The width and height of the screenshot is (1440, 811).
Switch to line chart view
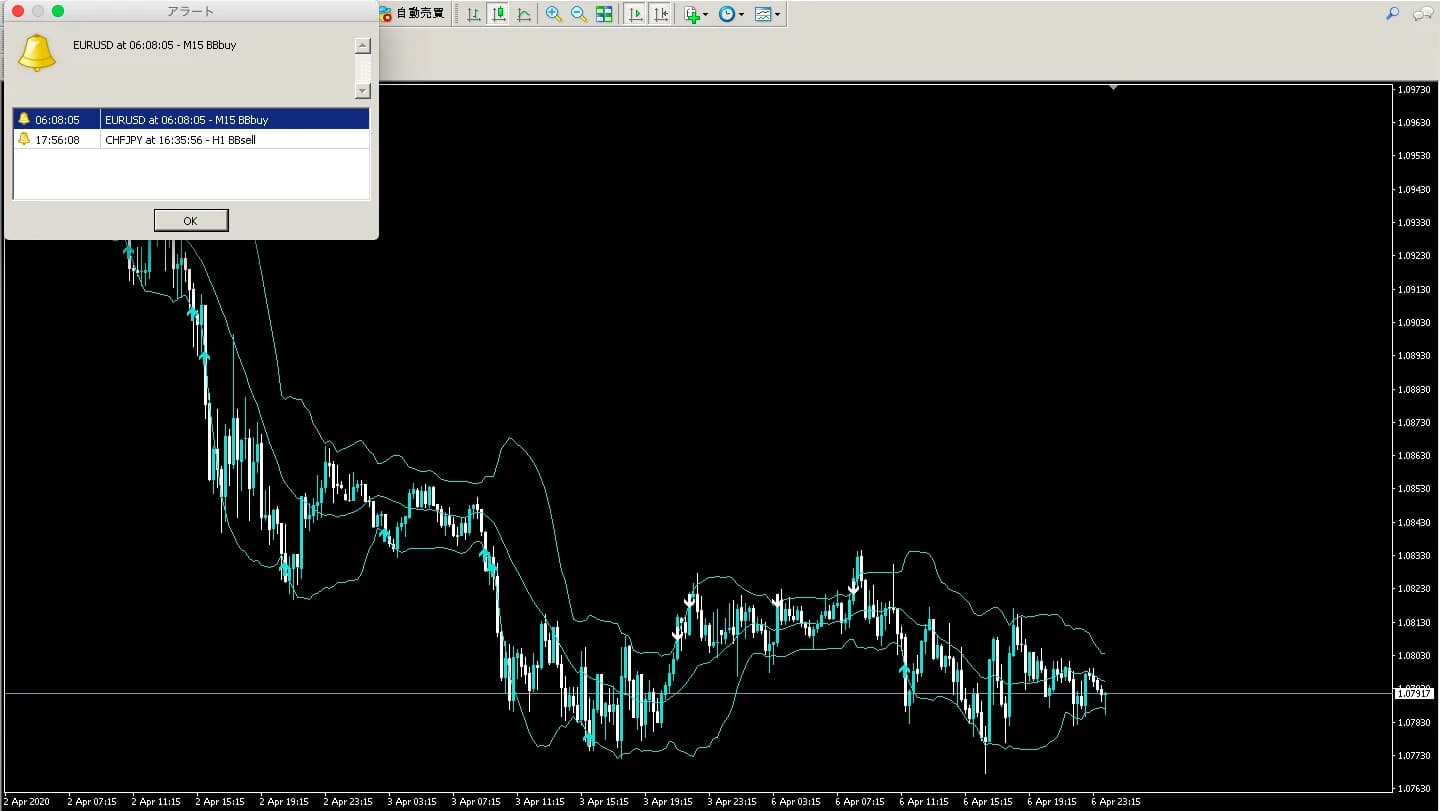coord(523,14)
